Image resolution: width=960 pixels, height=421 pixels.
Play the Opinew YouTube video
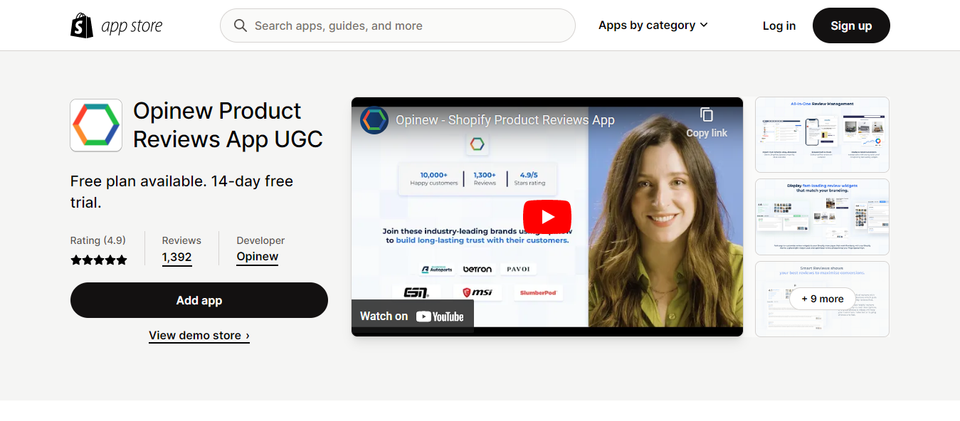[547, 217]
